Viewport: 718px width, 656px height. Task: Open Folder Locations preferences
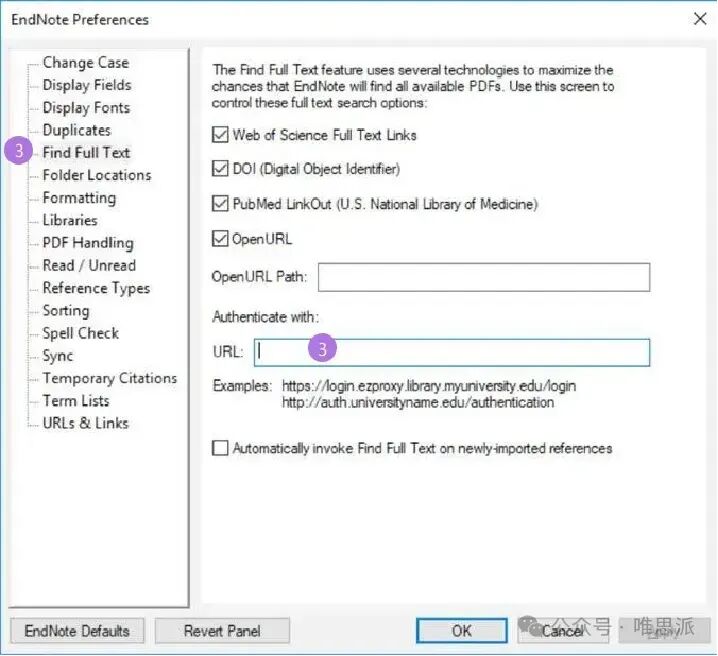coord(97,175)
